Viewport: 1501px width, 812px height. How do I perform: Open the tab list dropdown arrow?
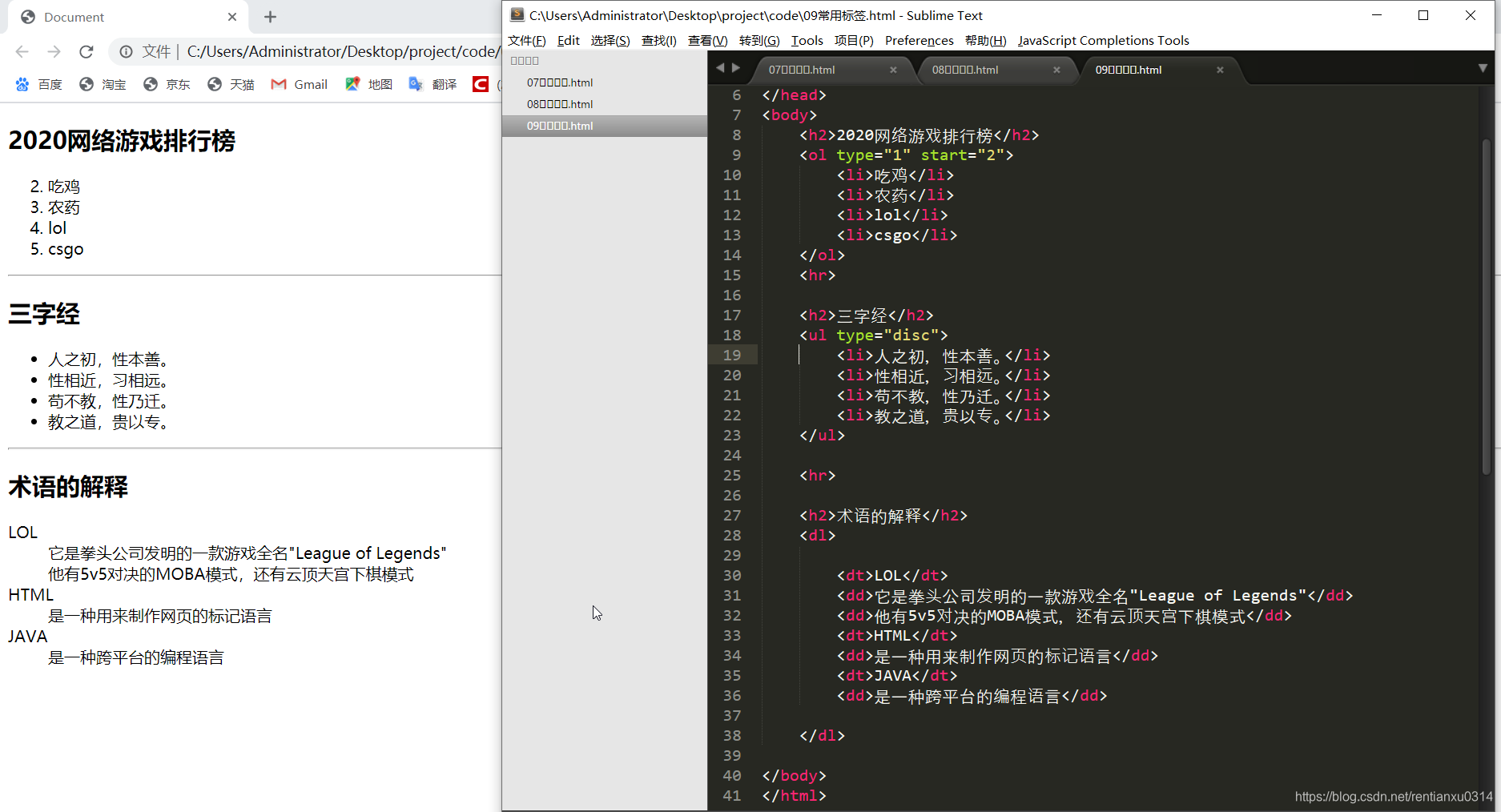coord(1483,69)
